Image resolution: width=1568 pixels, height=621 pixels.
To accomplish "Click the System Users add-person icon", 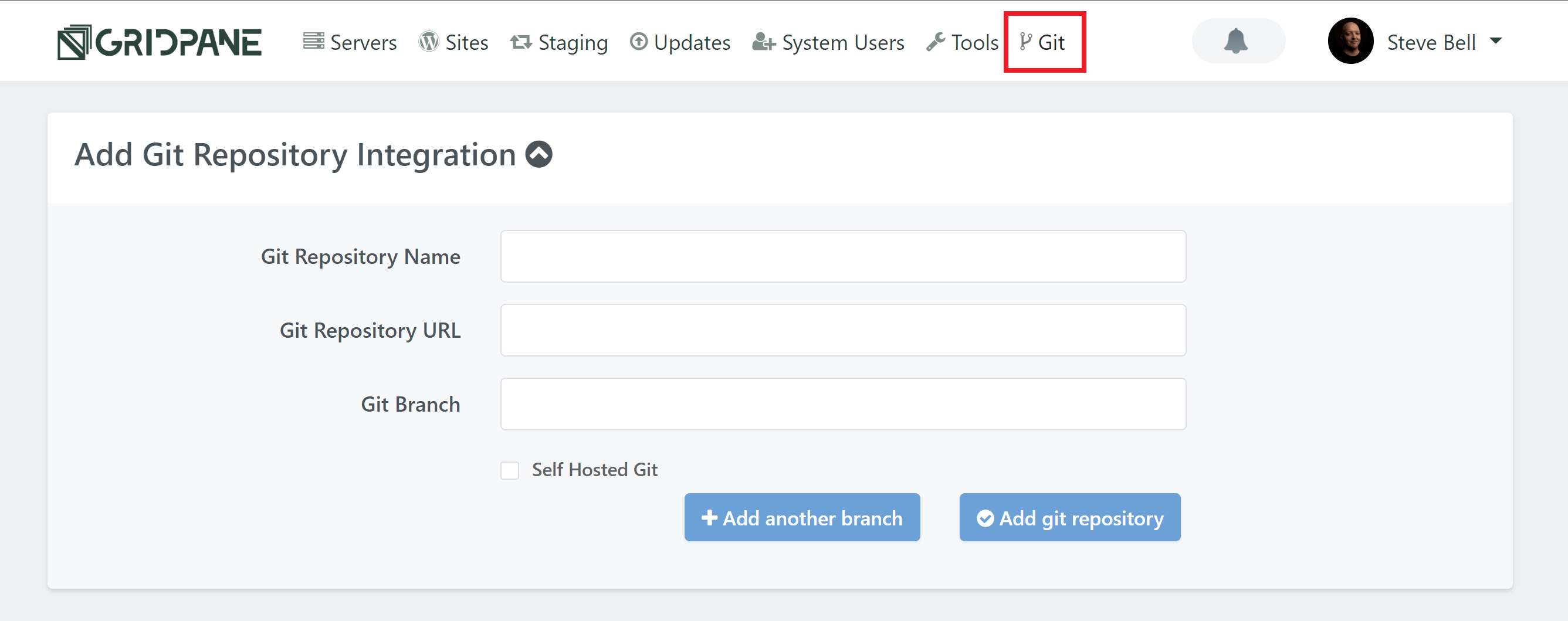I will (763, 42).
